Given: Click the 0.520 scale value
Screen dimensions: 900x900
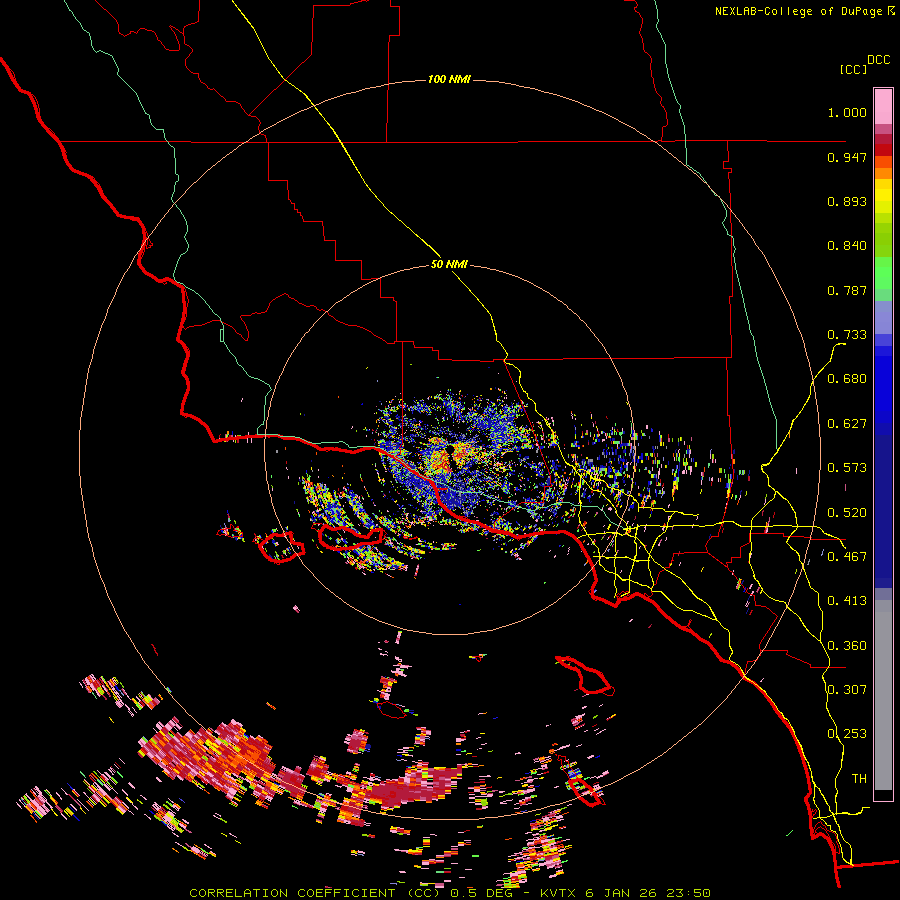Looking at the screenshot, I should (x=847, y=513).
